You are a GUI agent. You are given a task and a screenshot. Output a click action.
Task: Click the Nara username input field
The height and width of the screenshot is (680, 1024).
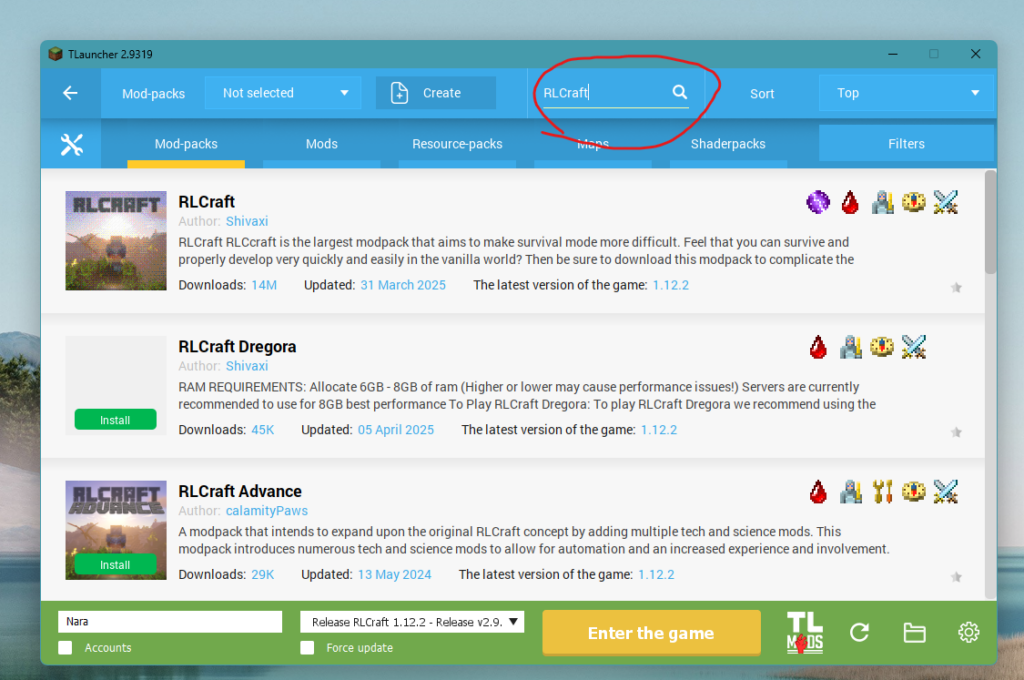pyautogui.click(x=170, y=622)
